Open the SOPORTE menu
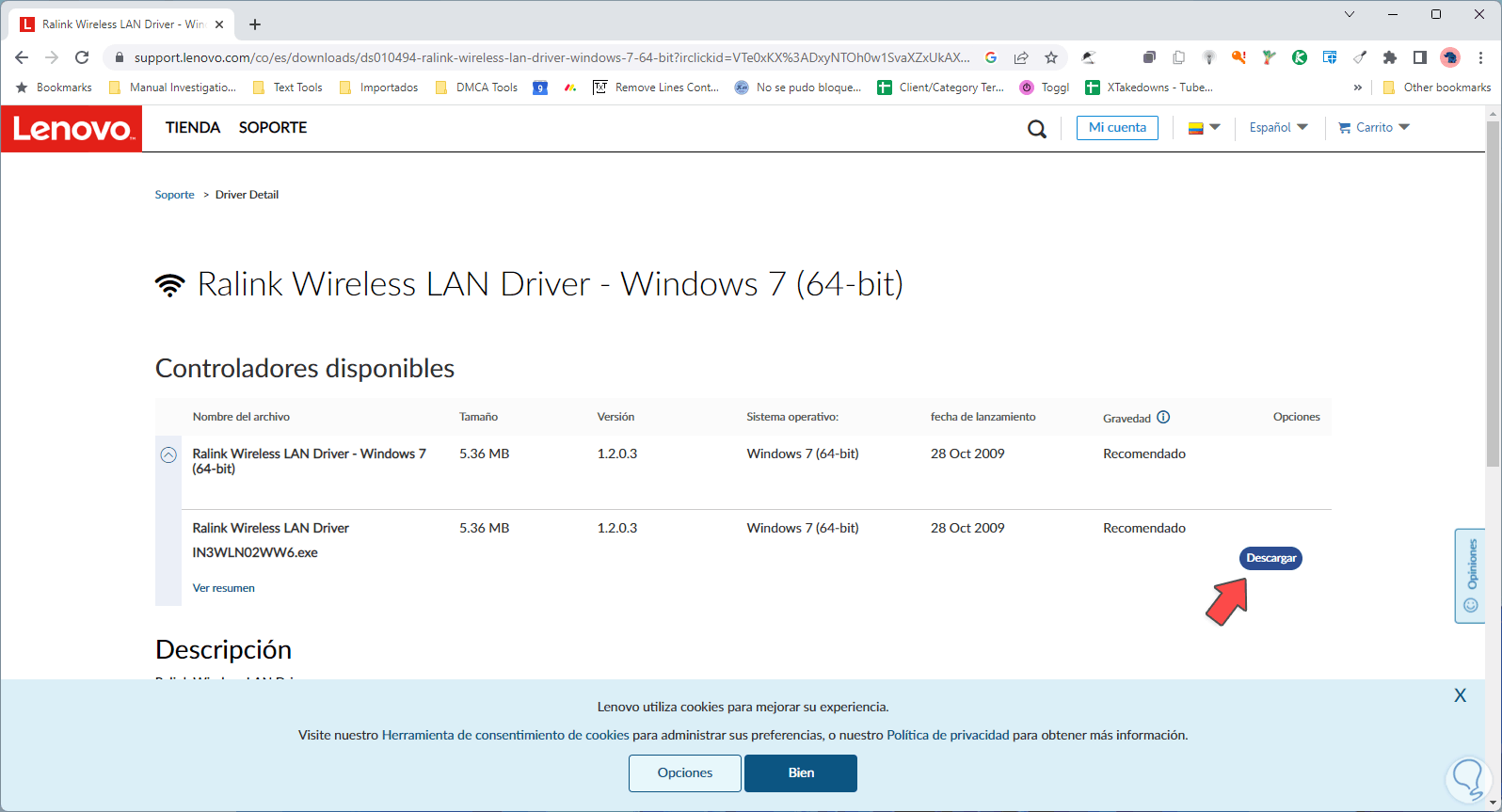The image size is (1502, 812). (273, 128)
